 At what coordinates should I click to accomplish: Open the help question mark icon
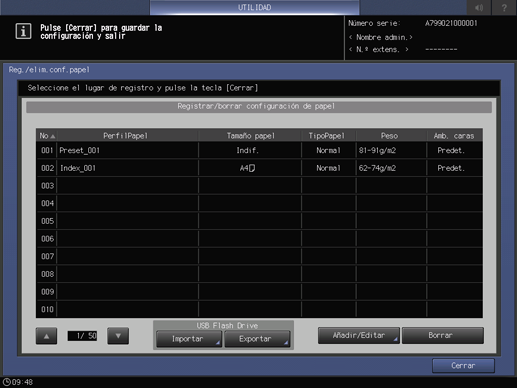(x=504, y=7)
